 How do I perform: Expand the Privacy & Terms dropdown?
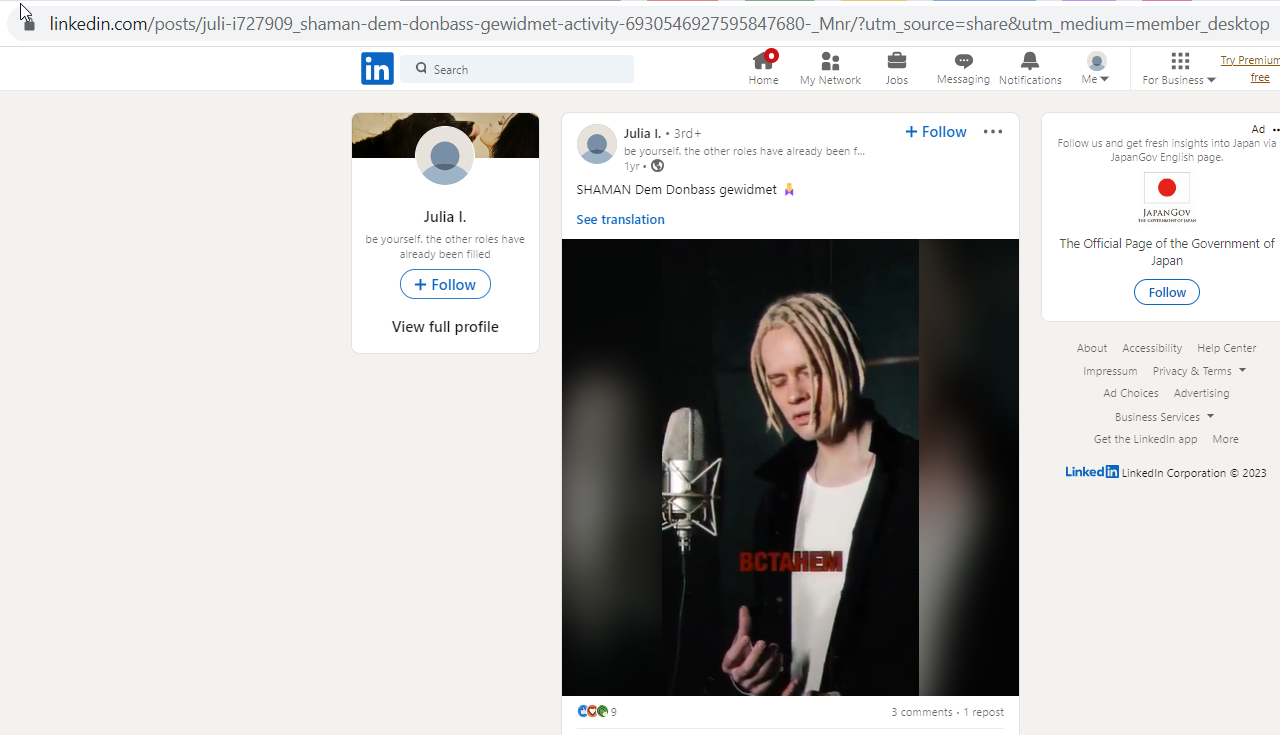coord(1199,371)
